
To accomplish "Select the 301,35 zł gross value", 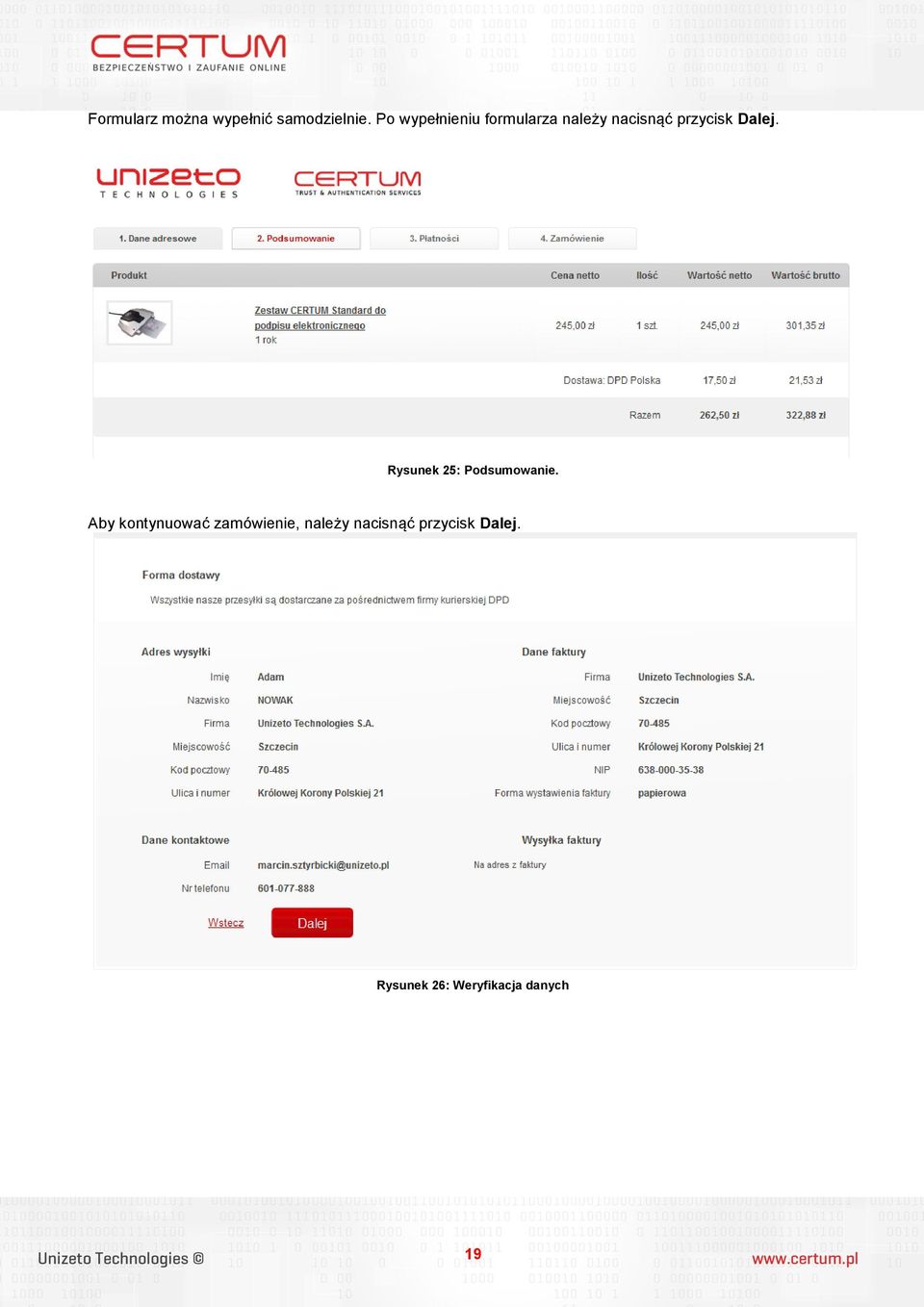I will (x=805, y=326).
